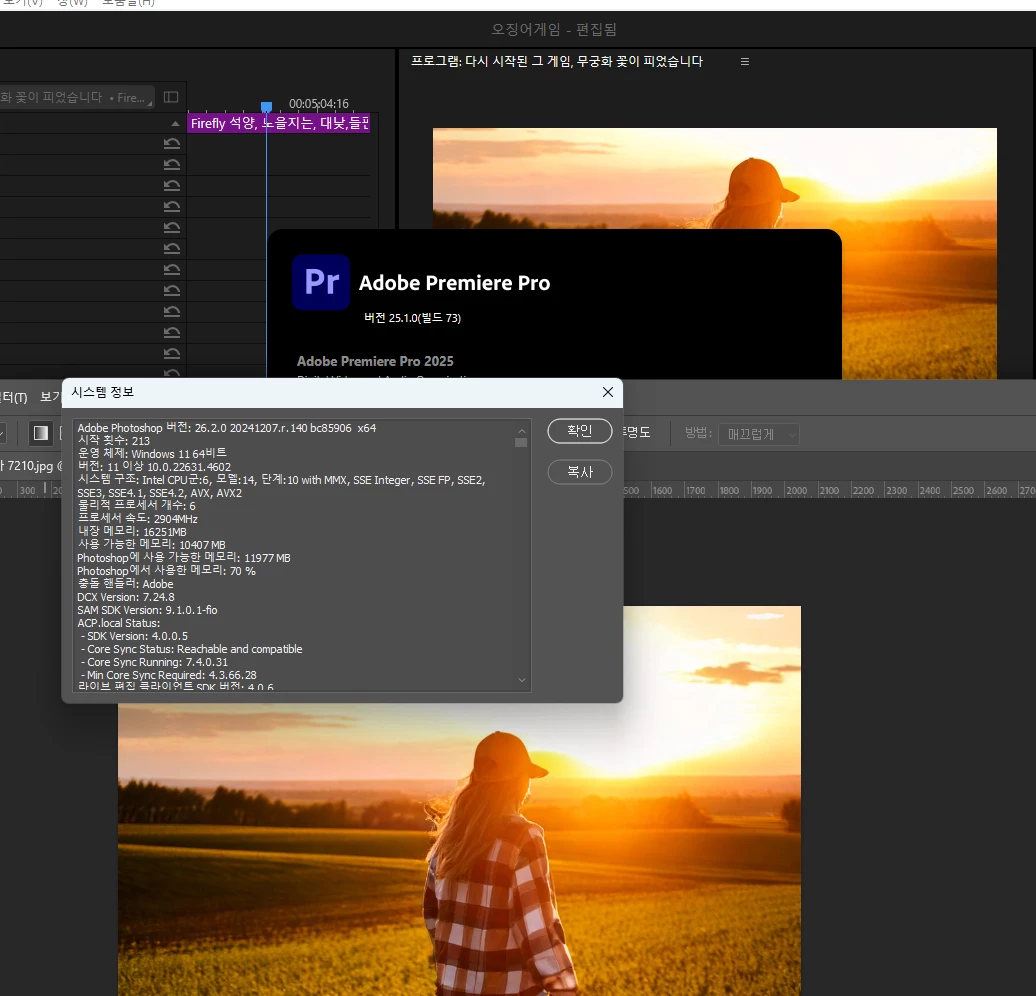The width and height of the screenshot is (1036, 996).
Task: Click the line '사용 가능한 메모리: 10407 MB'
Action: click(x=151, y=545)
